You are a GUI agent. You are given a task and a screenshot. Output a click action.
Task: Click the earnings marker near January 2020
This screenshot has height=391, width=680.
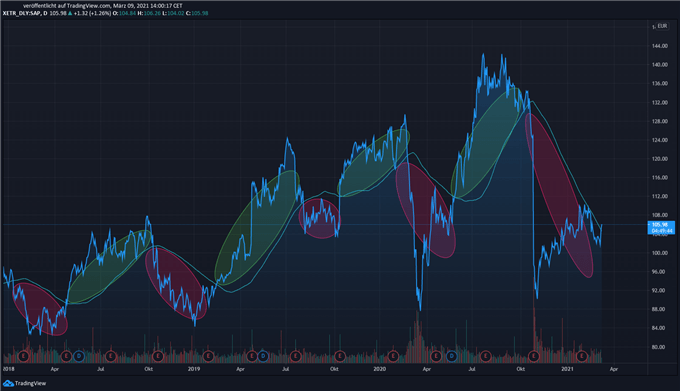click(x=393, y=356)
